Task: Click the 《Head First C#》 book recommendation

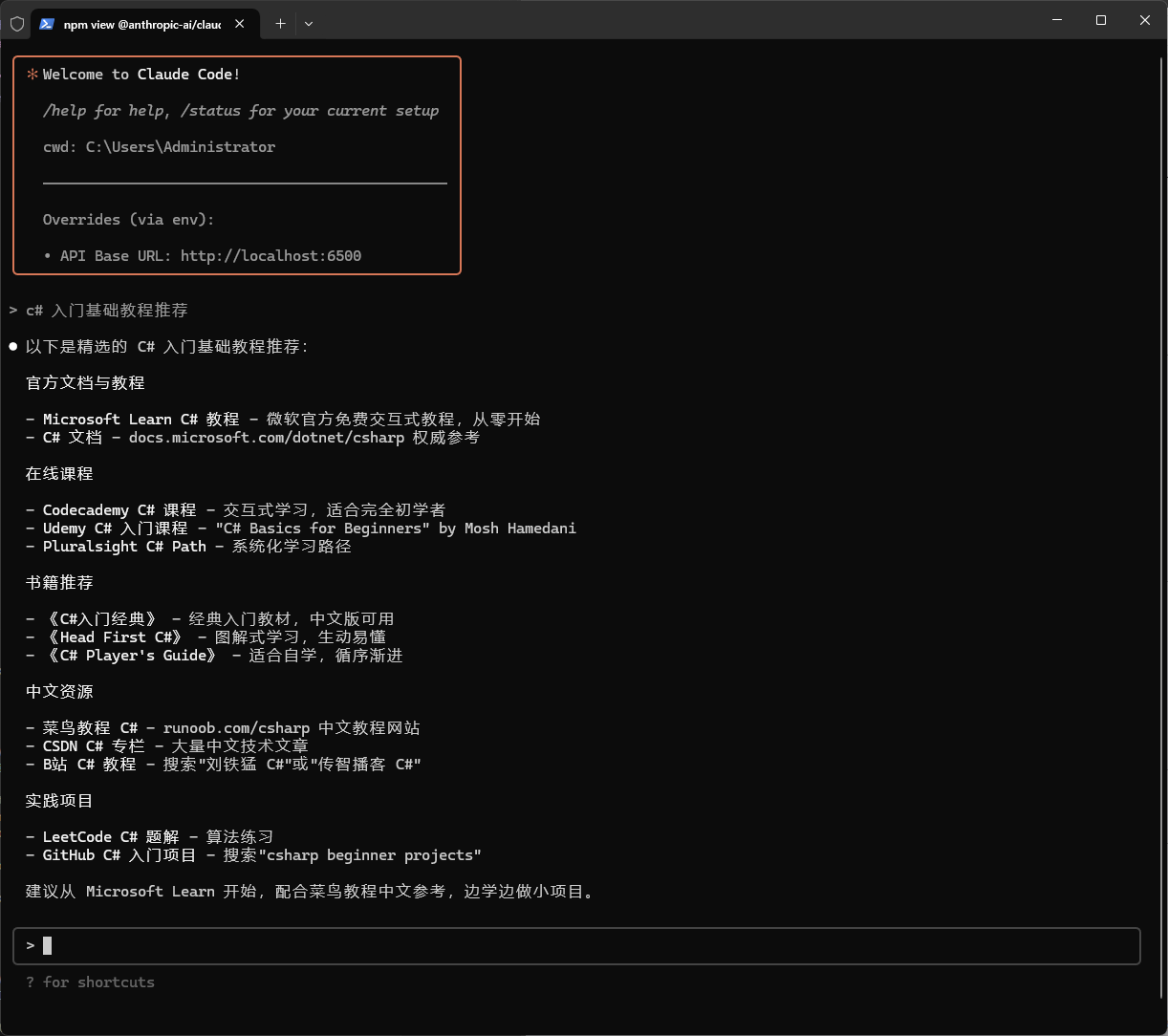Action: click(x=115, y=637)
